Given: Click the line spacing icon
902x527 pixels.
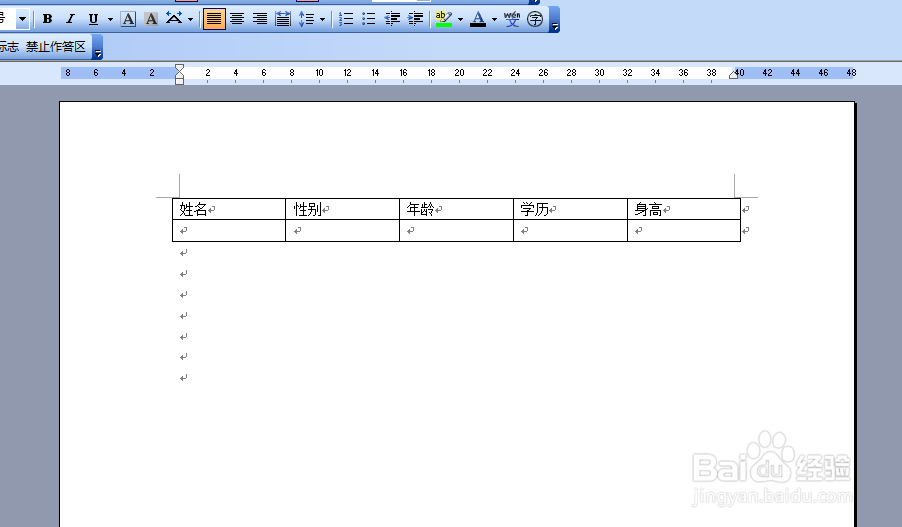Looking at the screenshot, I should pos(306,19).
